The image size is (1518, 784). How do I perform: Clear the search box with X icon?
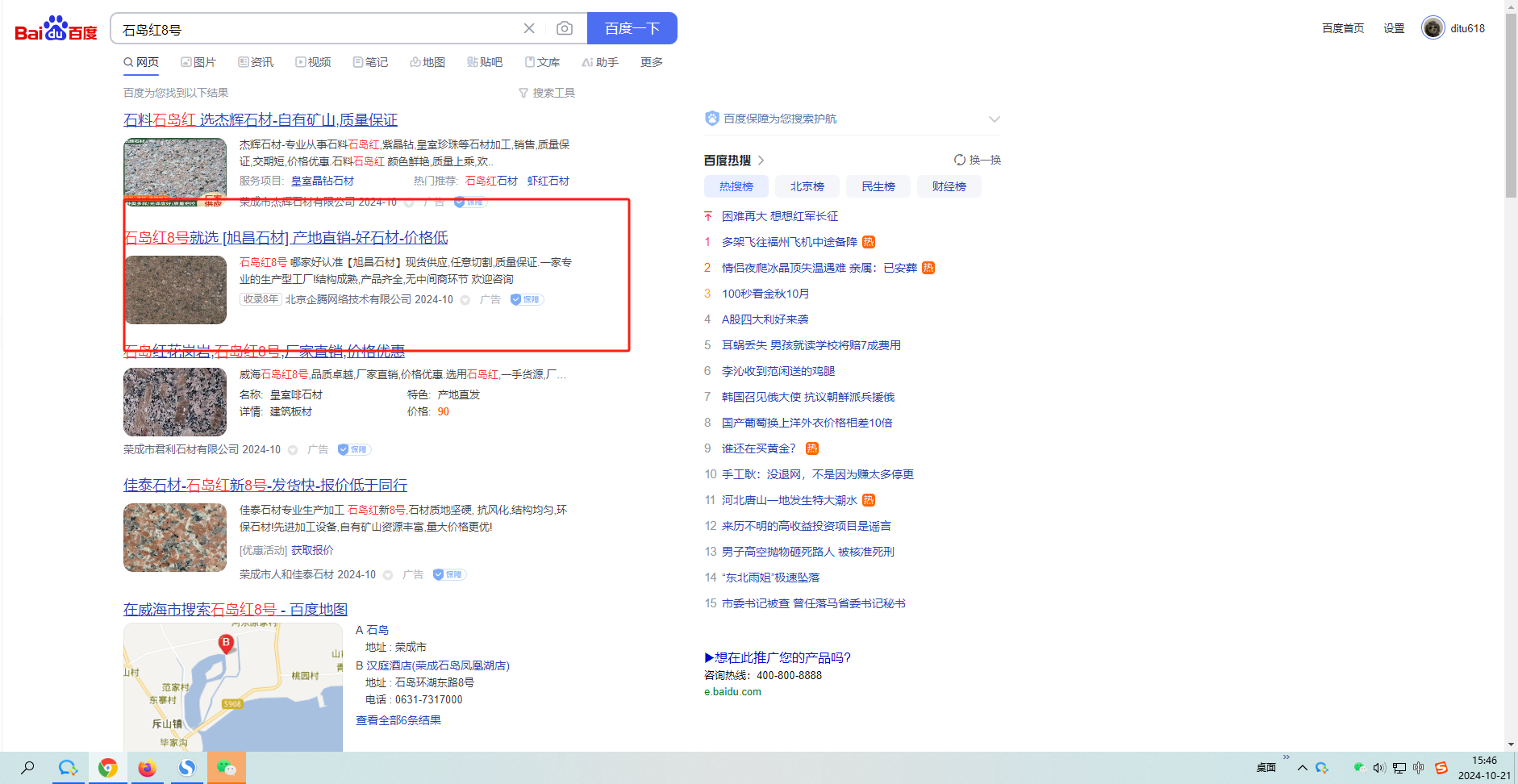coord(529,28)
